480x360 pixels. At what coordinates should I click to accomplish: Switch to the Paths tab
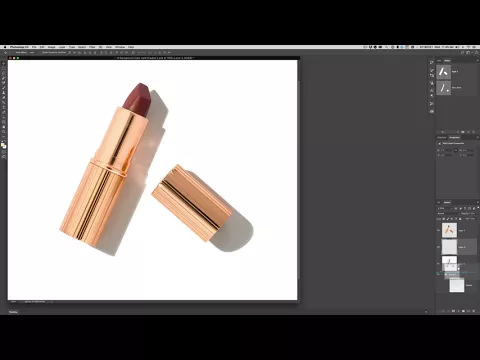click(447, 61)
